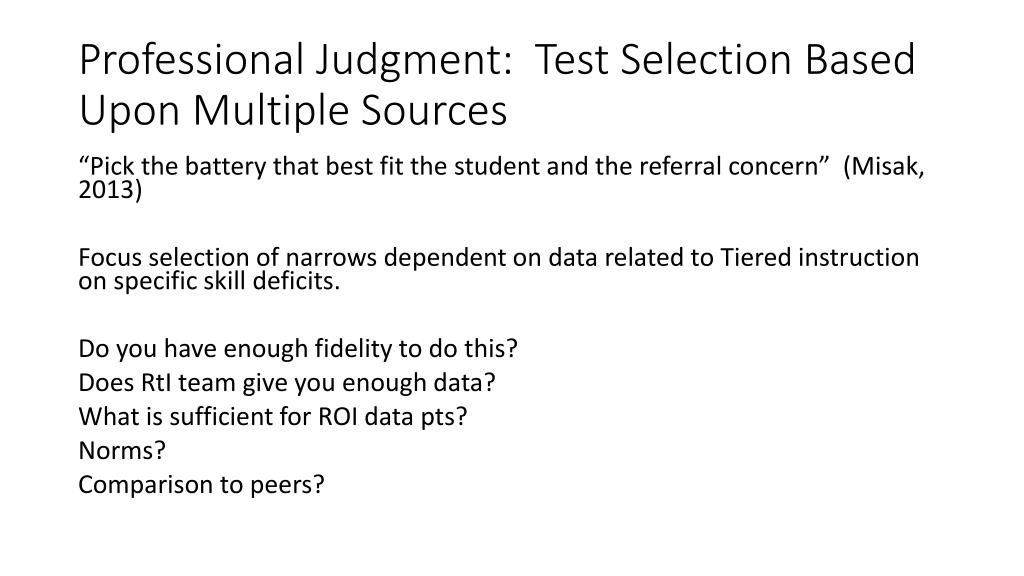Click the slide title 'Professional Judgment: Test Selection Based'
Screen dimensions: 1024x576
[x=497, y=61]
